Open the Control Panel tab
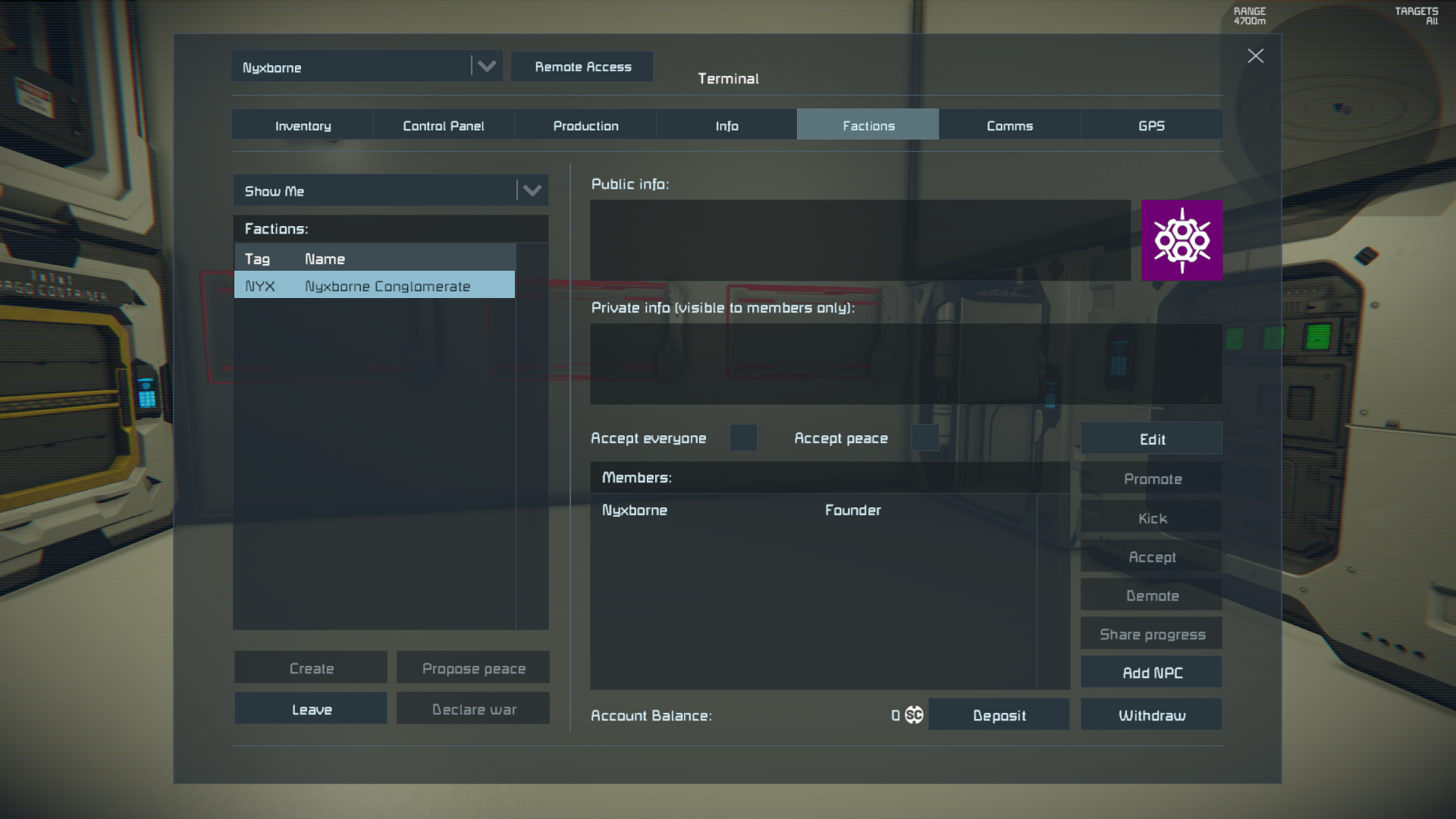The image size is (1456, 819). click(x=443, y=126)
